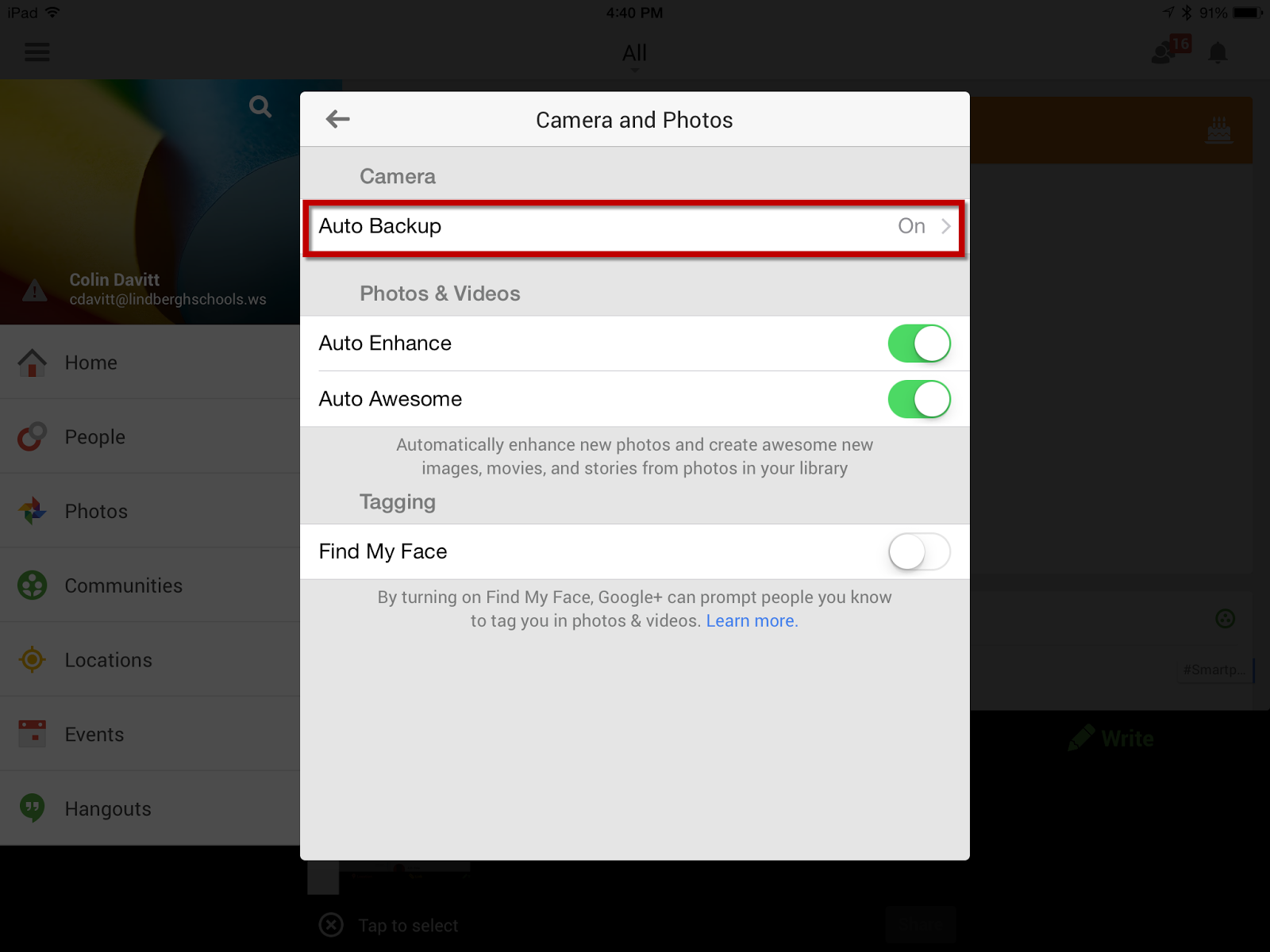Tap the circled X icon beside Tap to select

click(x=331, y=925)
